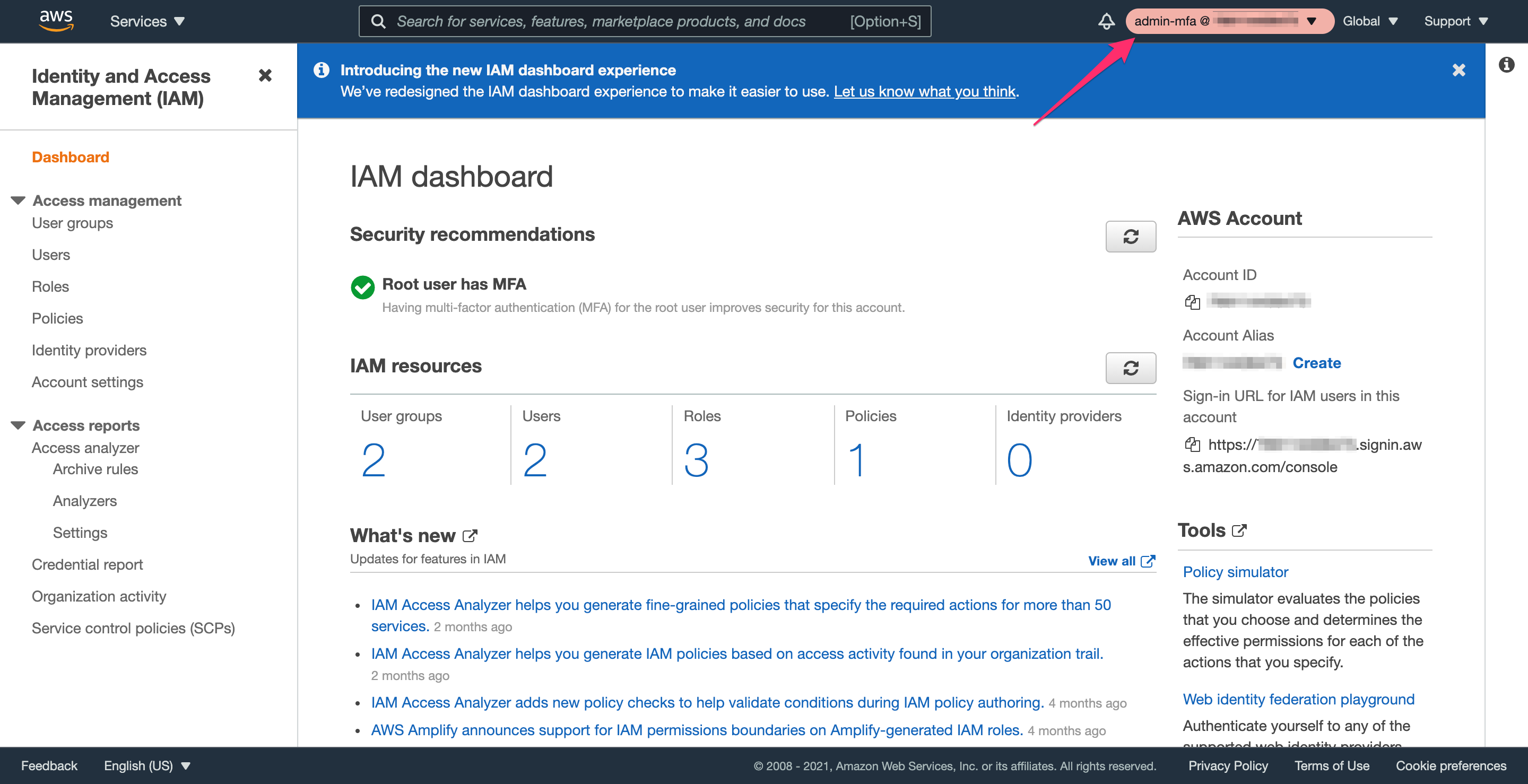The width and height of the screenshot is (1528, 784).
Task: Open the Policy simulator link
Action: [x=1235, y=572]
